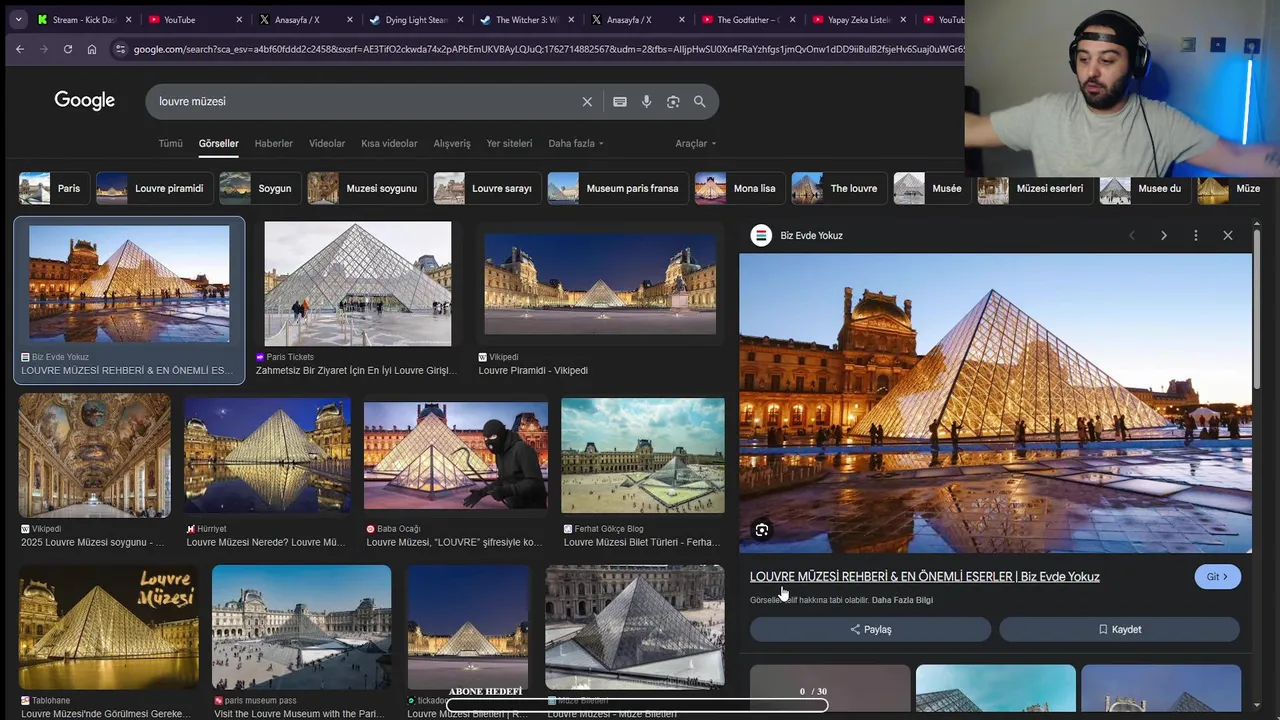This screenshot has width=1280, height=720.
Task: Open the browser tab search dropdown arrow
Action: [x=18, y=19]
